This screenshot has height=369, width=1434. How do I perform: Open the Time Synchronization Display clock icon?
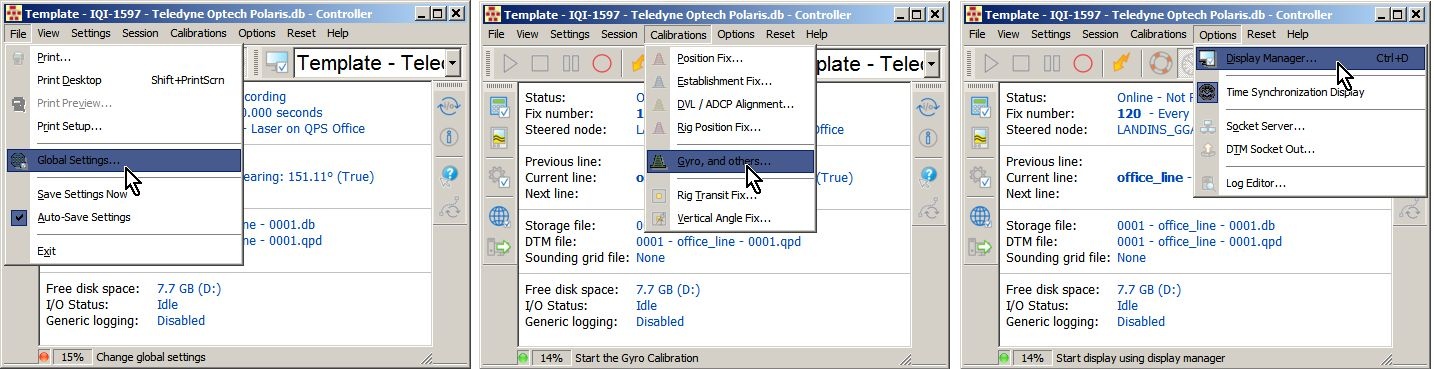1209,92
